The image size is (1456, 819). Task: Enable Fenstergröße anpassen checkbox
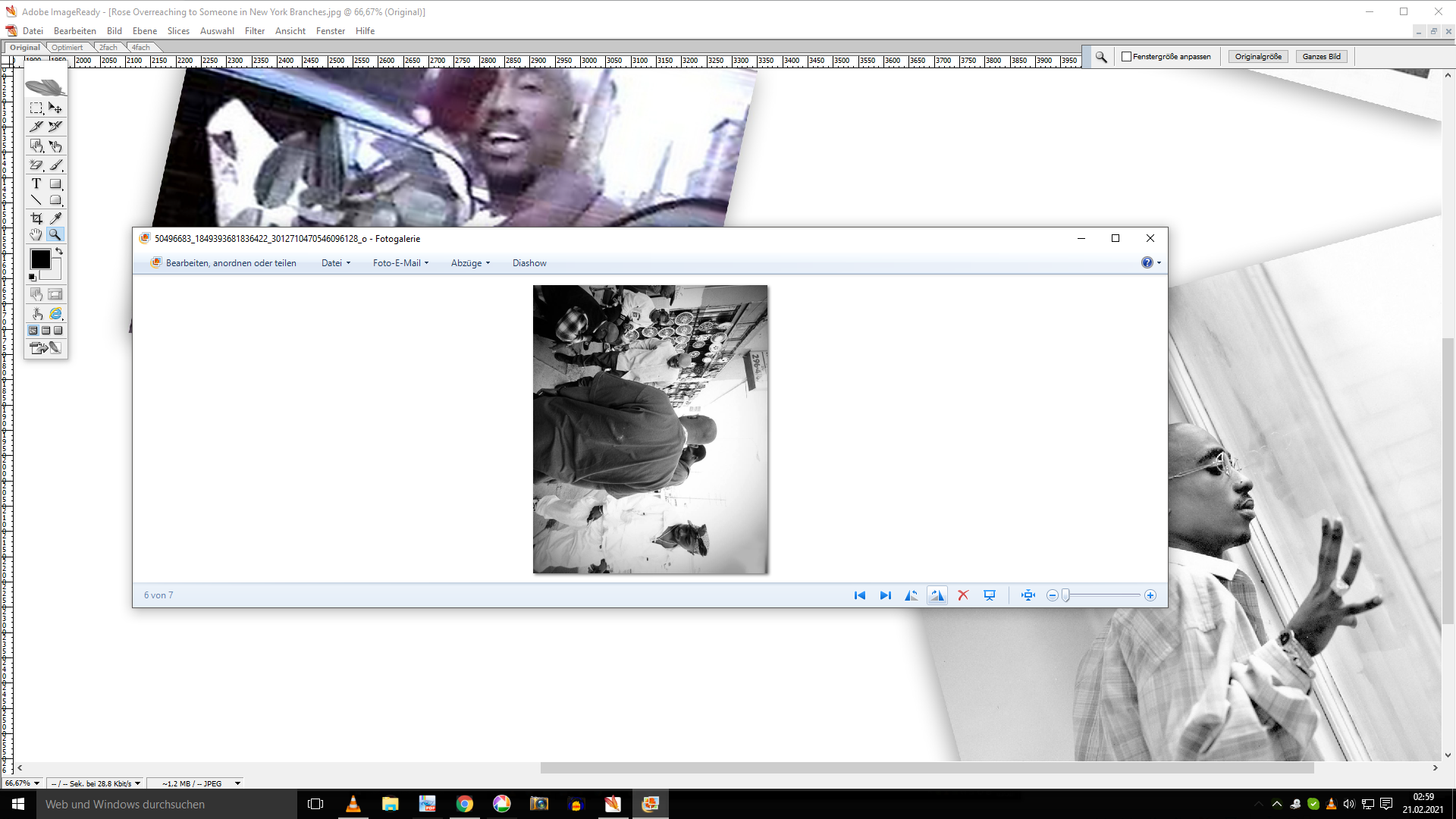click(1126, 57)
